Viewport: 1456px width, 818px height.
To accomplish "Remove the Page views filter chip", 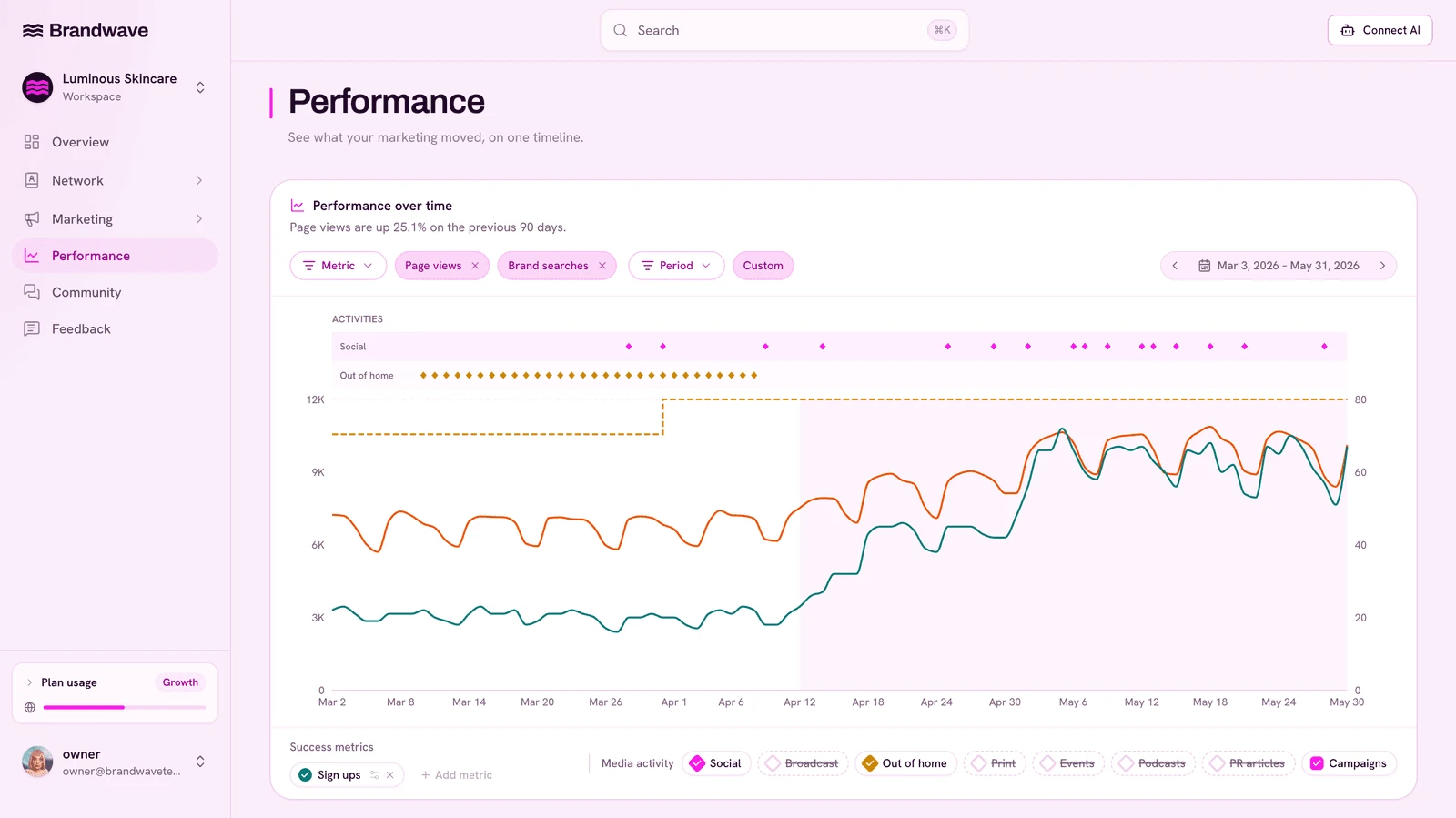I will [475, 266].
